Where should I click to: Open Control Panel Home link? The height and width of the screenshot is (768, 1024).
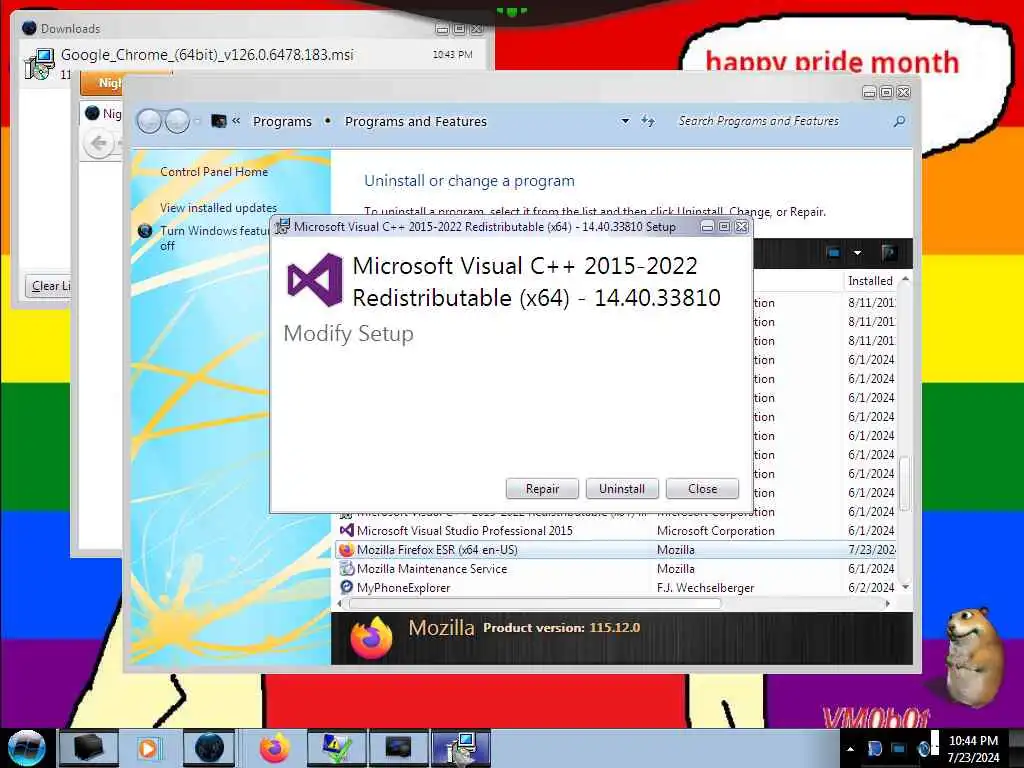tap(214, 172)
